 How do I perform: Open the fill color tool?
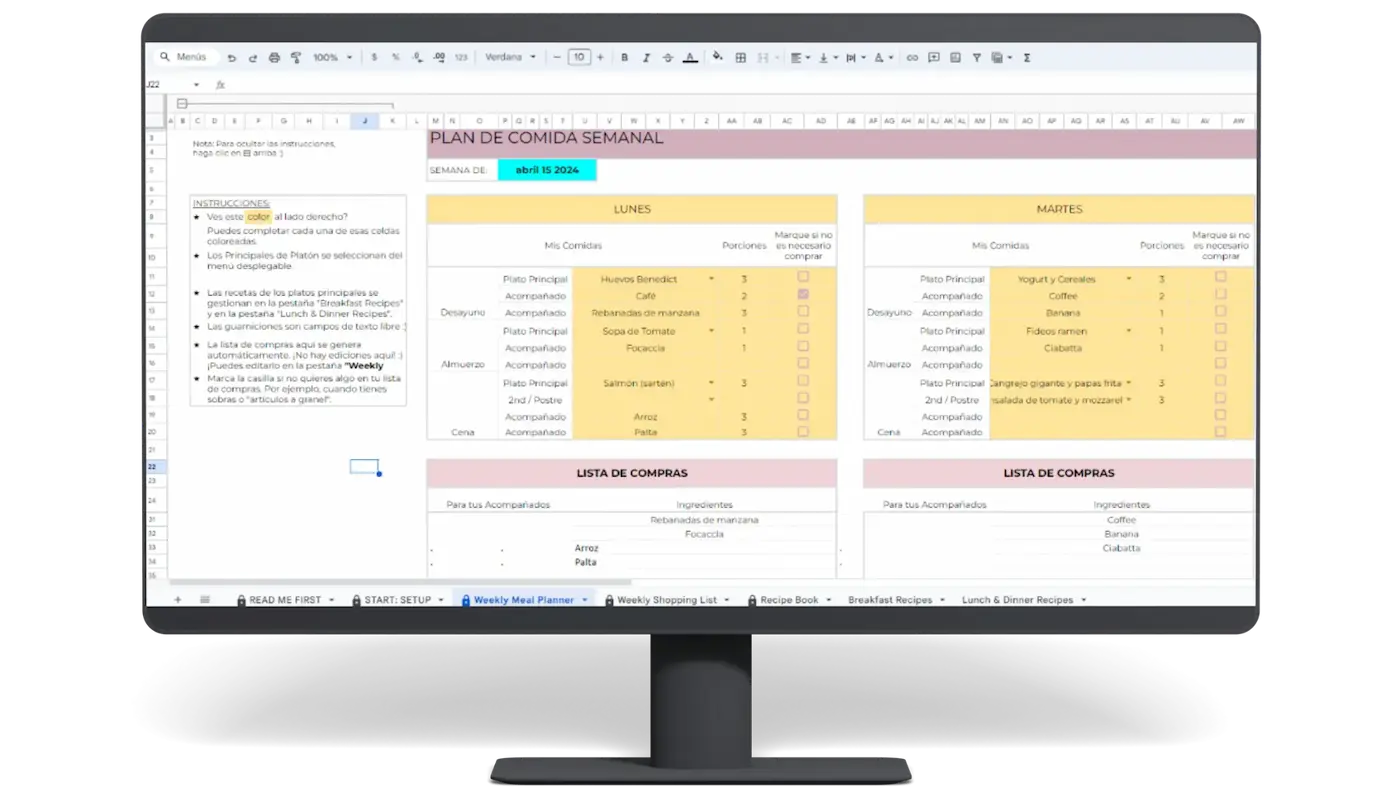click(717, 58)
